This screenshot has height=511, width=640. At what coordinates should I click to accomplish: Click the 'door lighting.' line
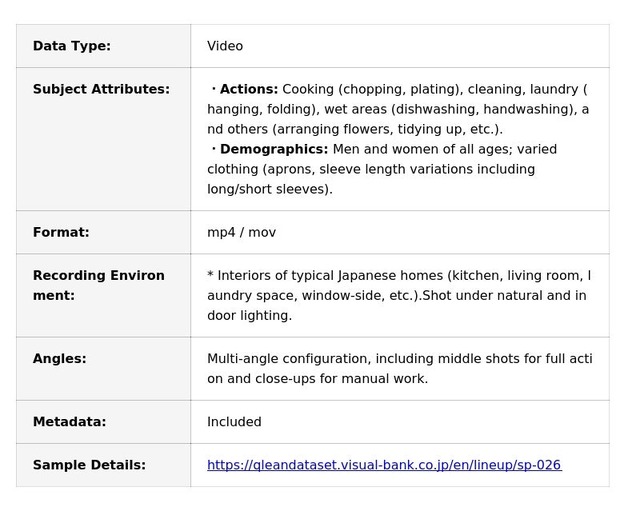click(249, 315)
